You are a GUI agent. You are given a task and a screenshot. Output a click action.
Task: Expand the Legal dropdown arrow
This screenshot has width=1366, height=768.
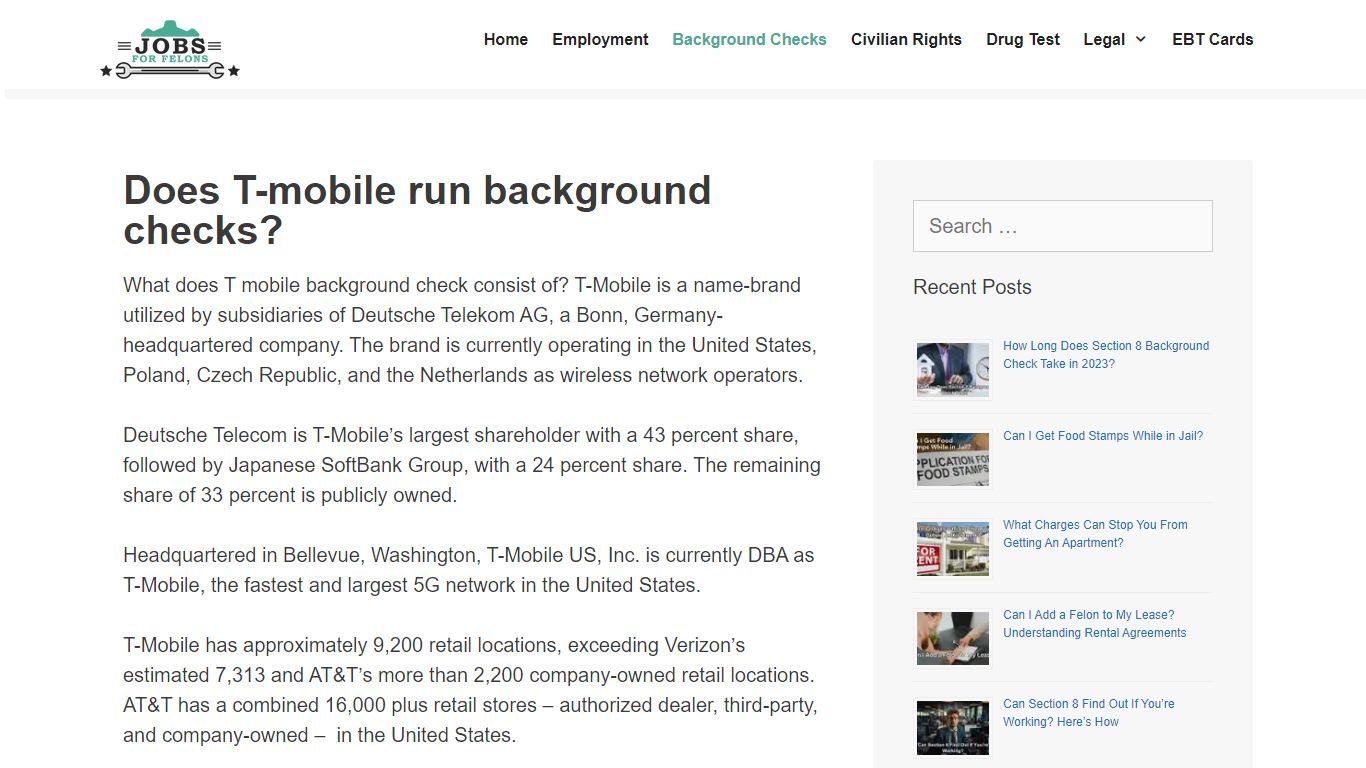point(1140,40)
